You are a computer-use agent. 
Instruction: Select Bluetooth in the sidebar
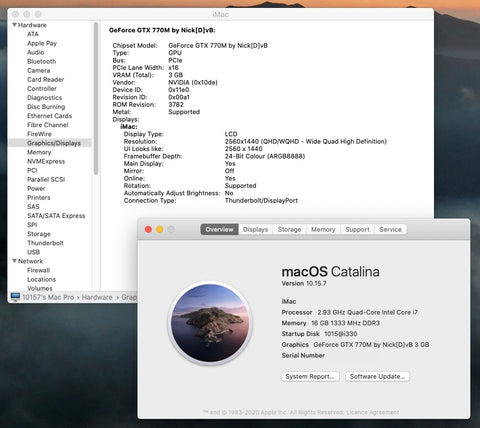(x=42, y=61)
